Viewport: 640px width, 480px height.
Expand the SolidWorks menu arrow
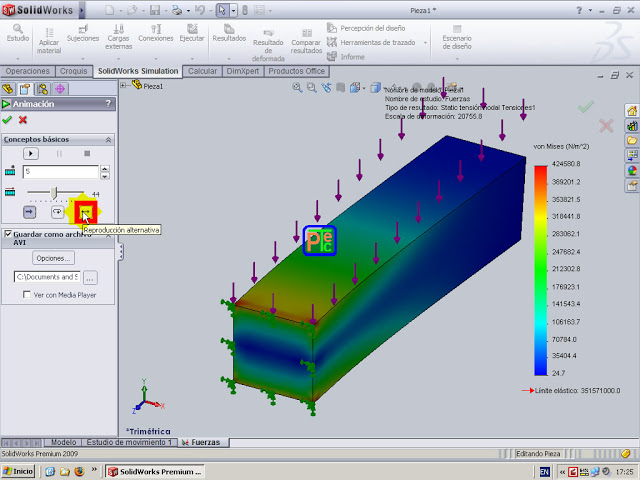(82, 10)
